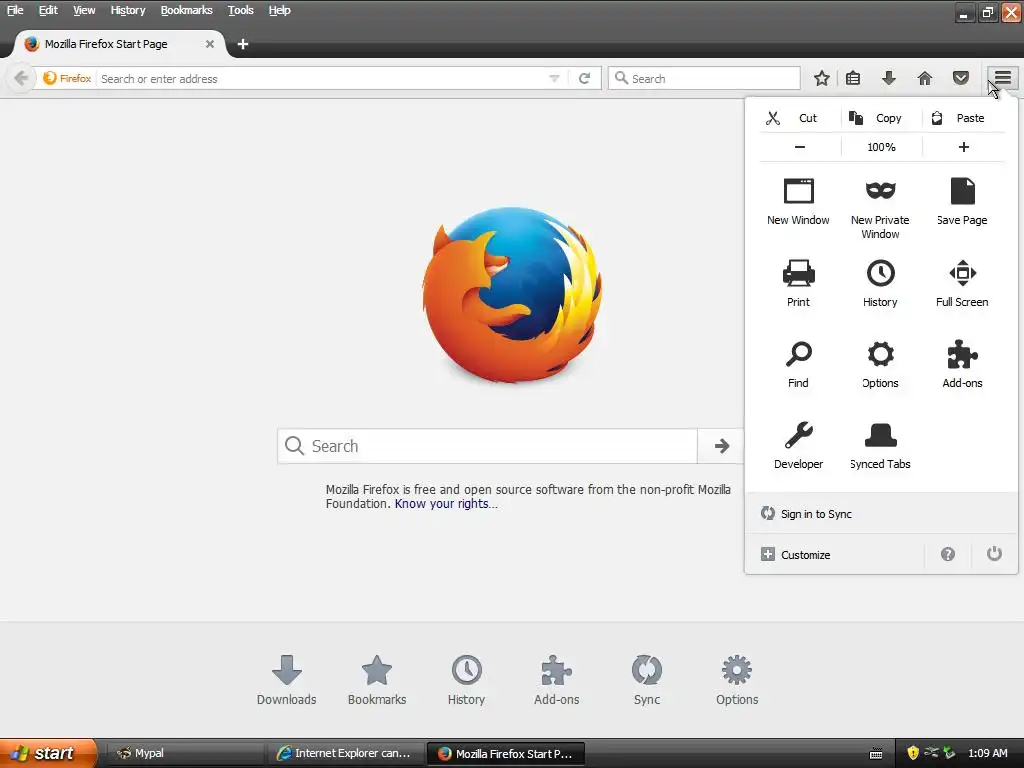The image size is (1024, 768).
Task: Click the Save Page icon
Action: (x=962, y=191)
